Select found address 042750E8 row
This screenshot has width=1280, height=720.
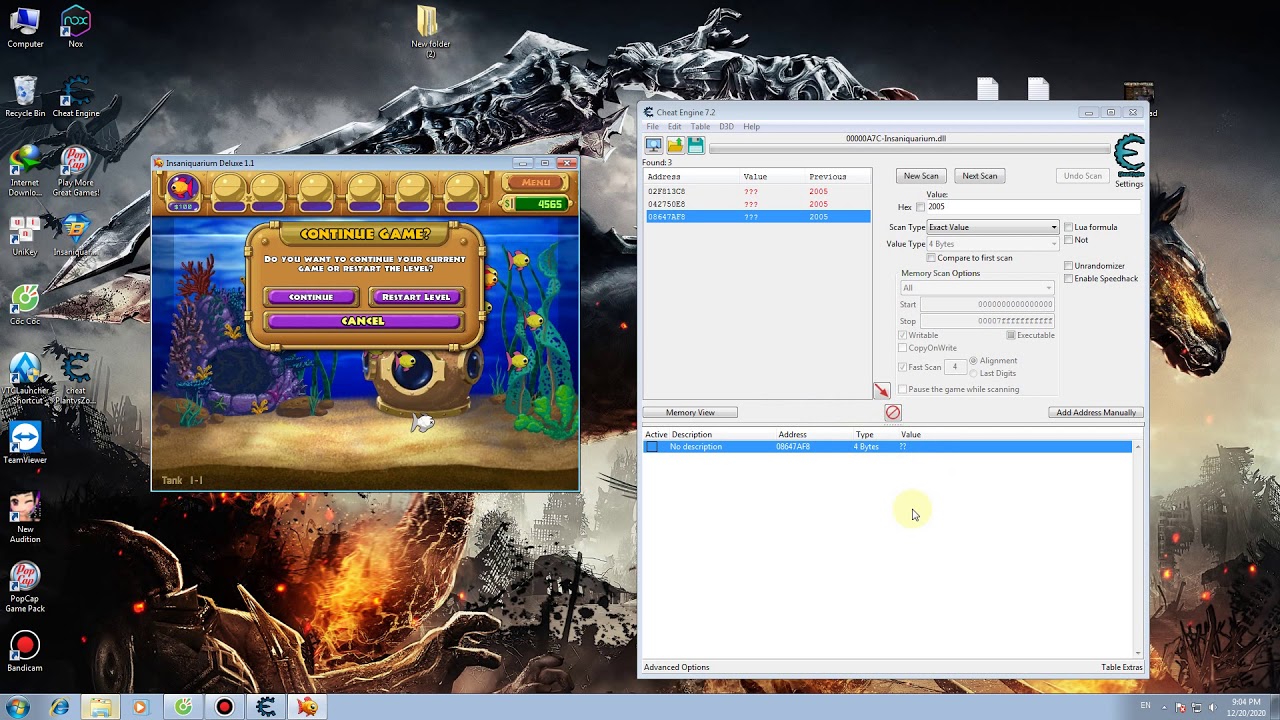pyautogui.click(x=758, y=204)
